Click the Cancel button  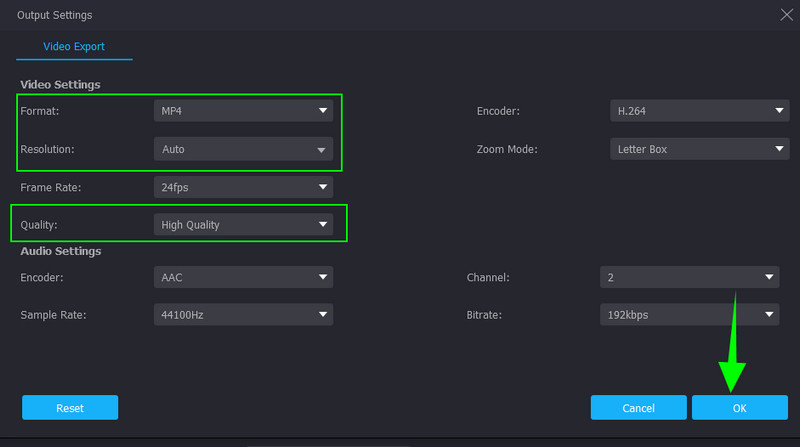point(638,408)
